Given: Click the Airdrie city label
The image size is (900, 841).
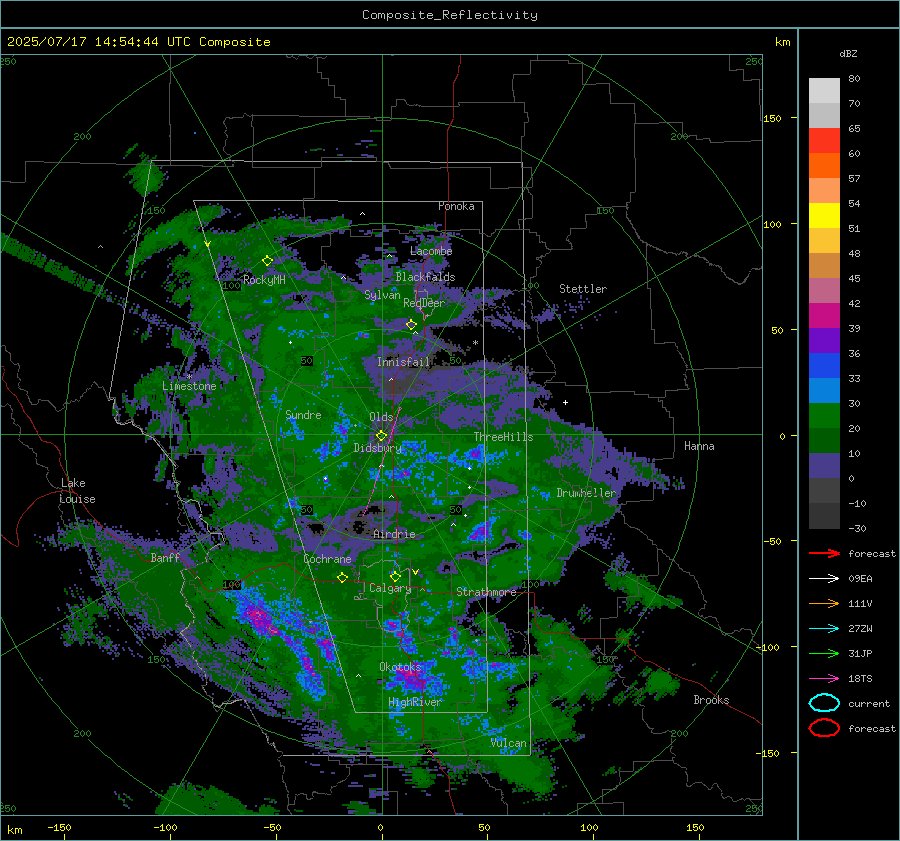Looking at the screenshot, I should (x=394, y=534).
